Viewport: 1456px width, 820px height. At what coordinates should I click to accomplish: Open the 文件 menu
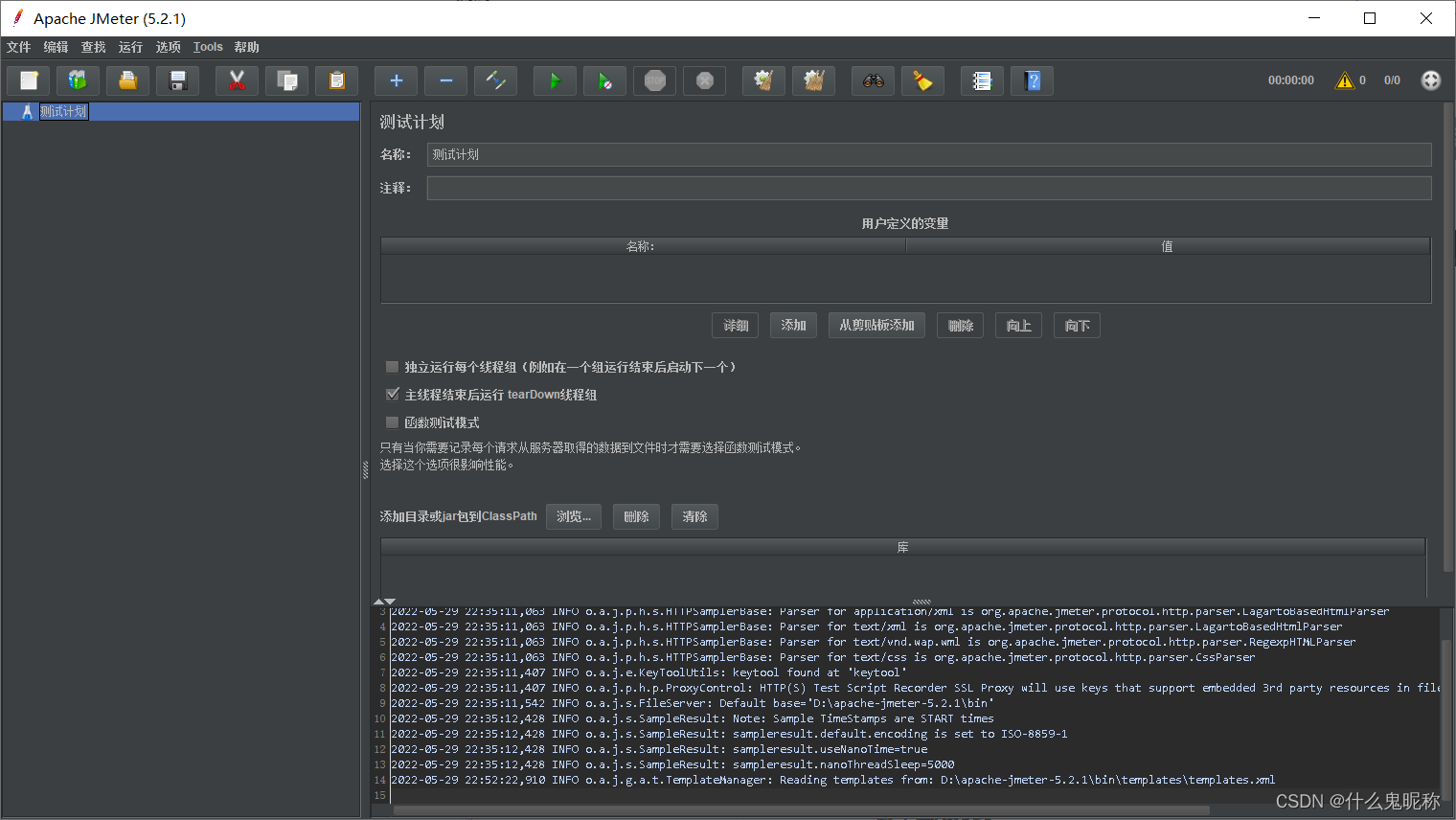(x=18, y=47)
